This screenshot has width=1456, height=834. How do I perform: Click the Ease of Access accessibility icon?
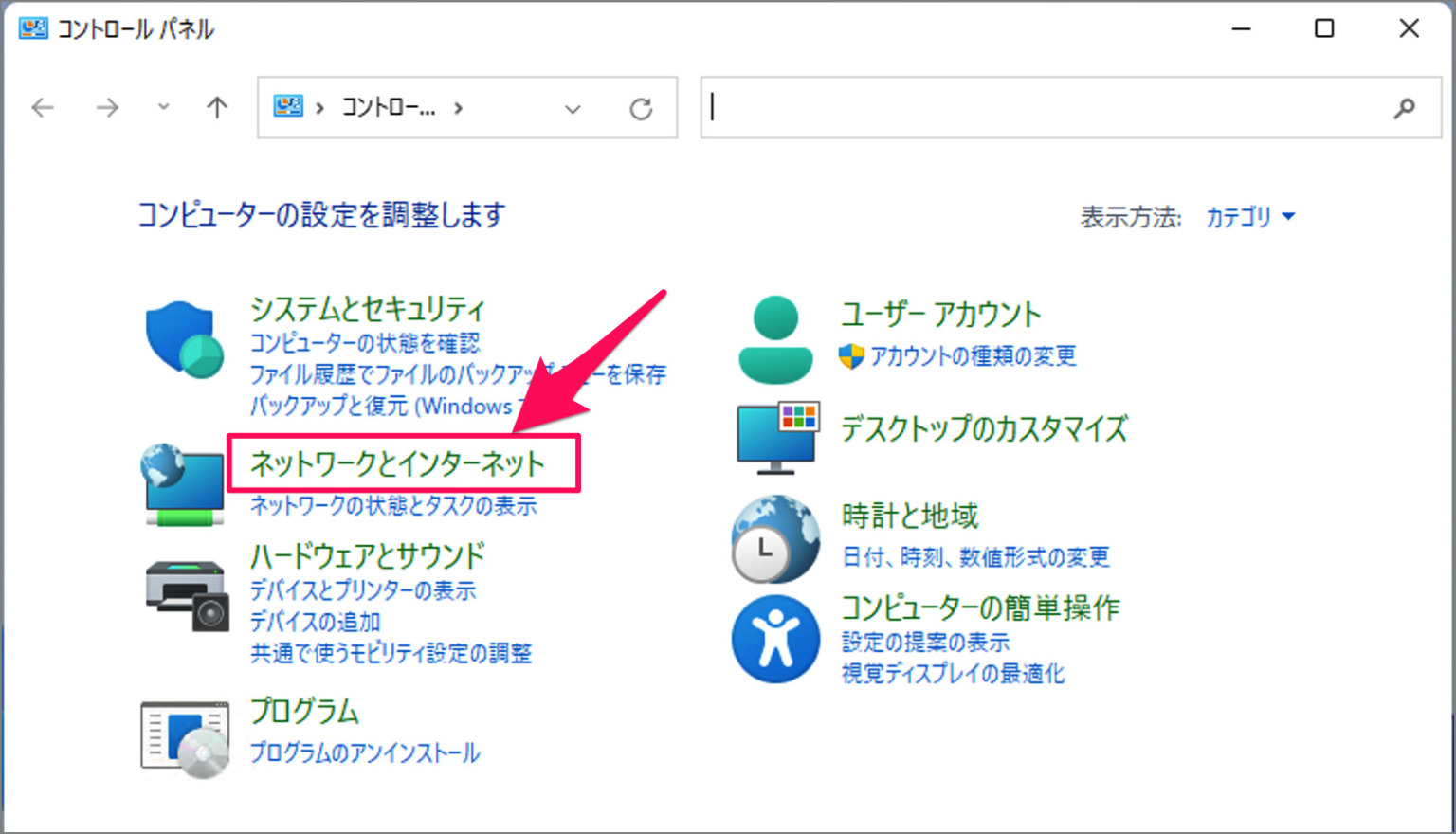point(775,638)
